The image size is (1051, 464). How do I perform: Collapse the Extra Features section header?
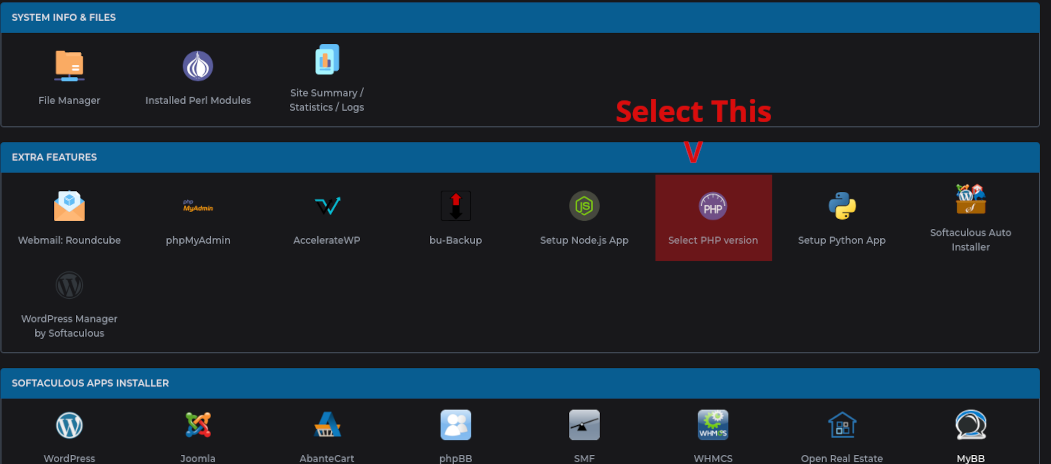(520, 157)
